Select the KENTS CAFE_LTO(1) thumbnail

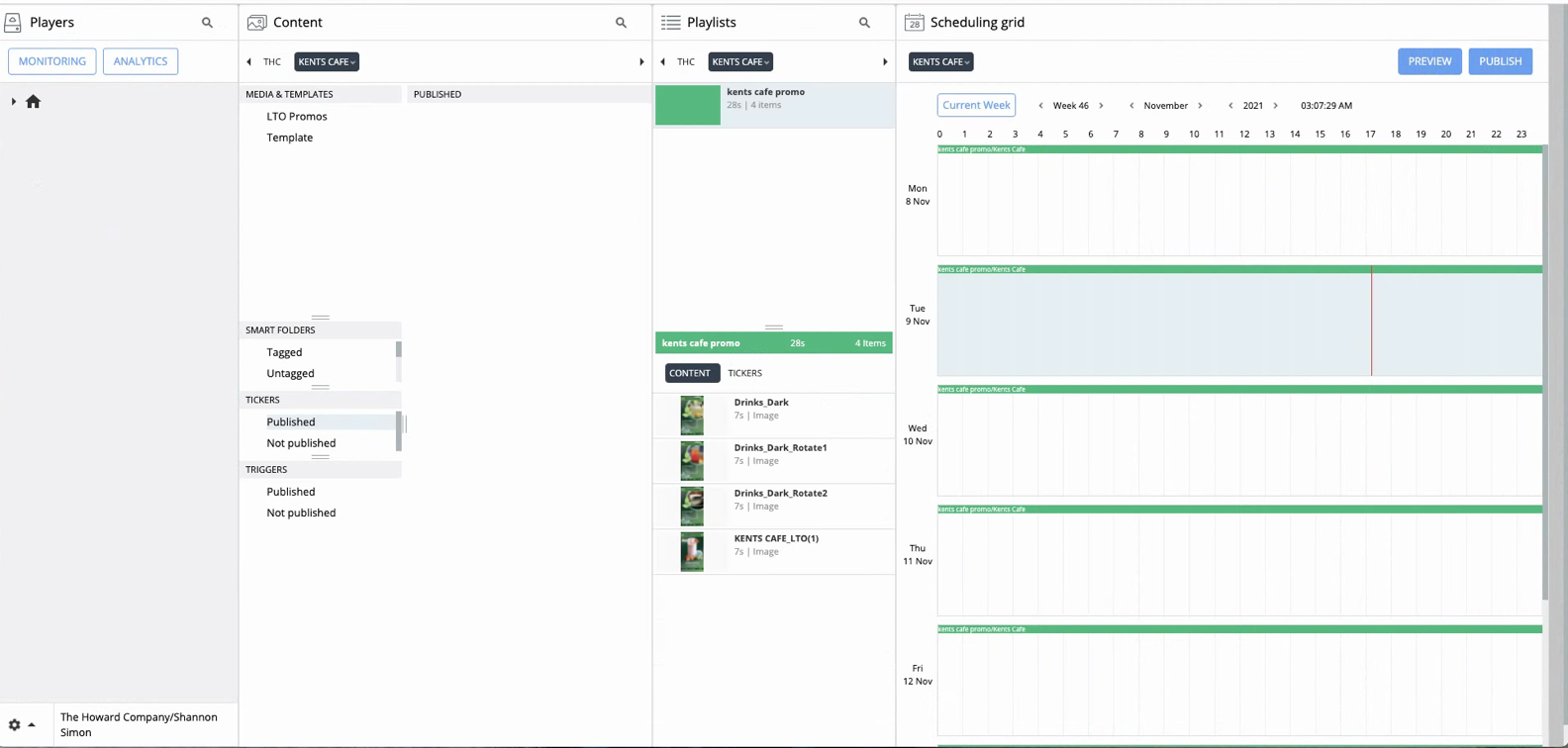coord(692,552)
